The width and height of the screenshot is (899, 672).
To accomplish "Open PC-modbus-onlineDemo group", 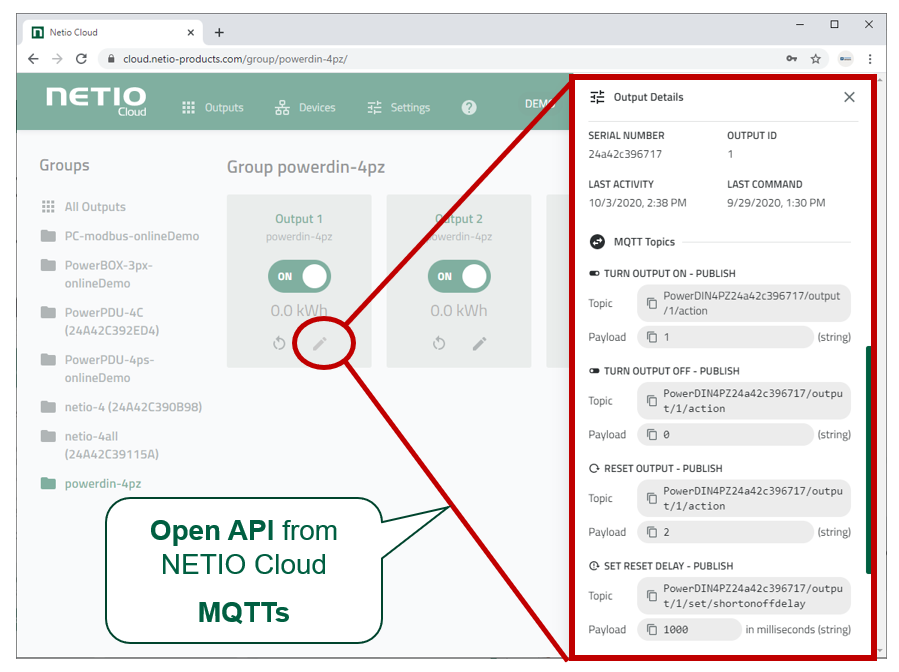I will (120, 236).
